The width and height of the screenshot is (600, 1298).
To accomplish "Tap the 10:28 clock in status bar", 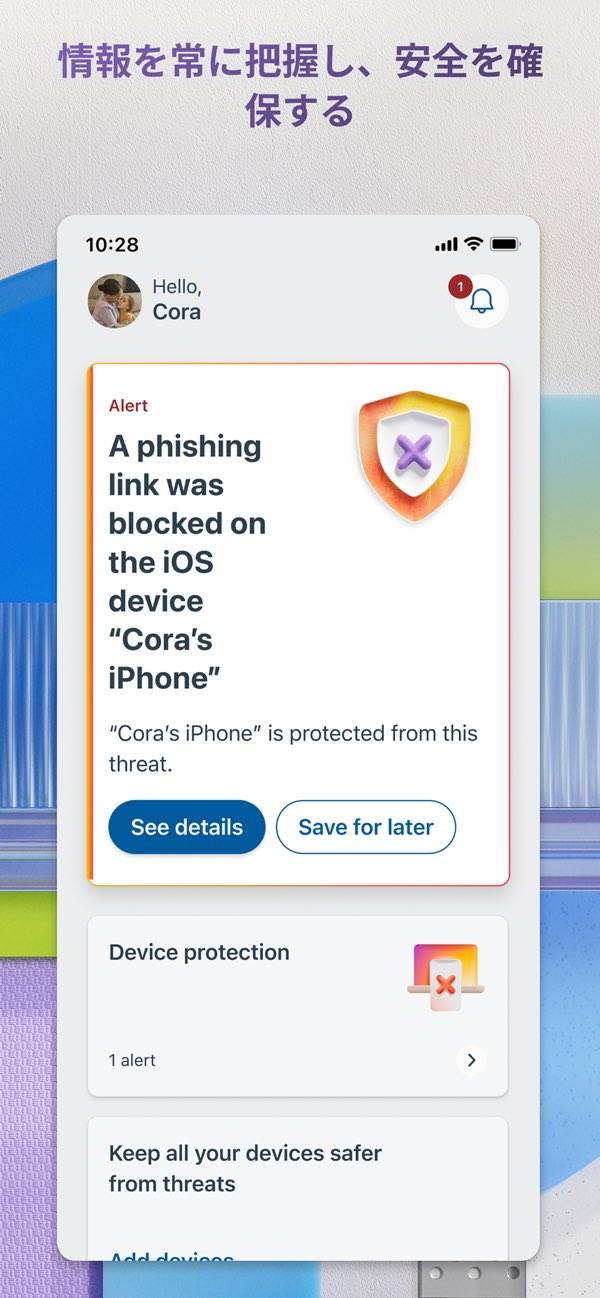I will point(112,244).
